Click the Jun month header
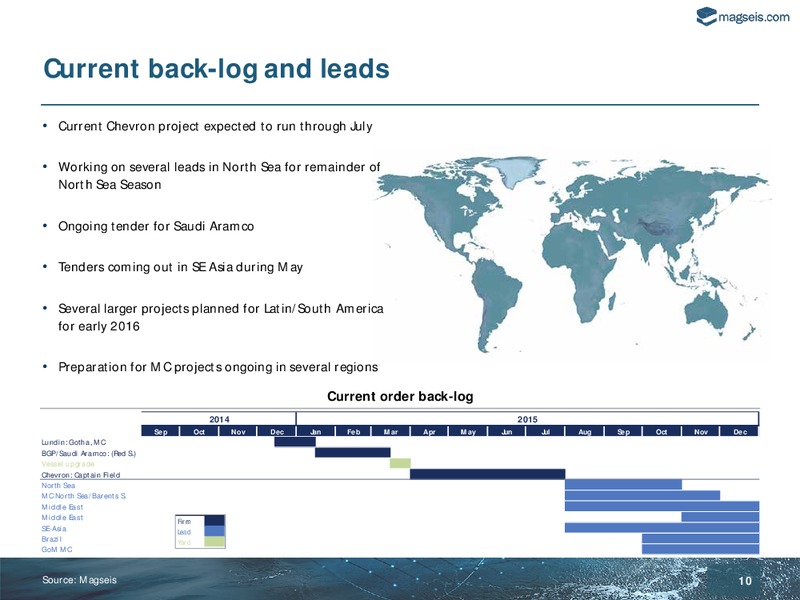Screen dimensions: 800x600 pos(507,432)
